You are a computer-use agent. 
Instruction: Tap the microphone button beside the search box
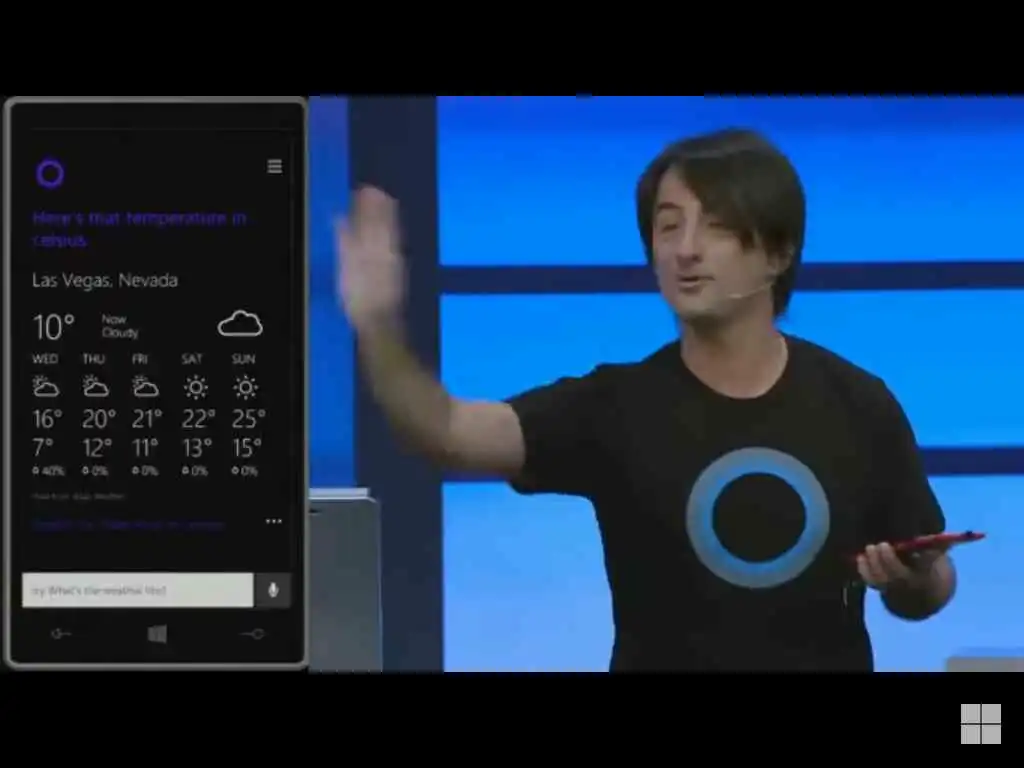(x=273, y=590)
